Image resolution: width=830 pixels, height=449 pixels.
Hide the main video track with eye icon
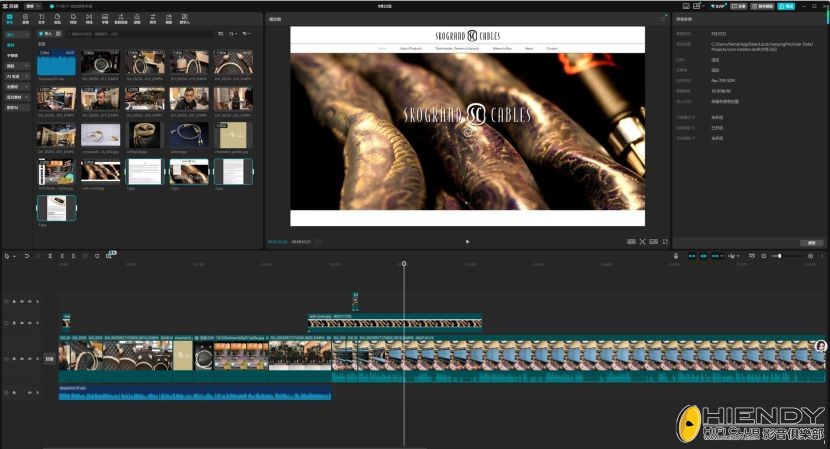point(22,358)
